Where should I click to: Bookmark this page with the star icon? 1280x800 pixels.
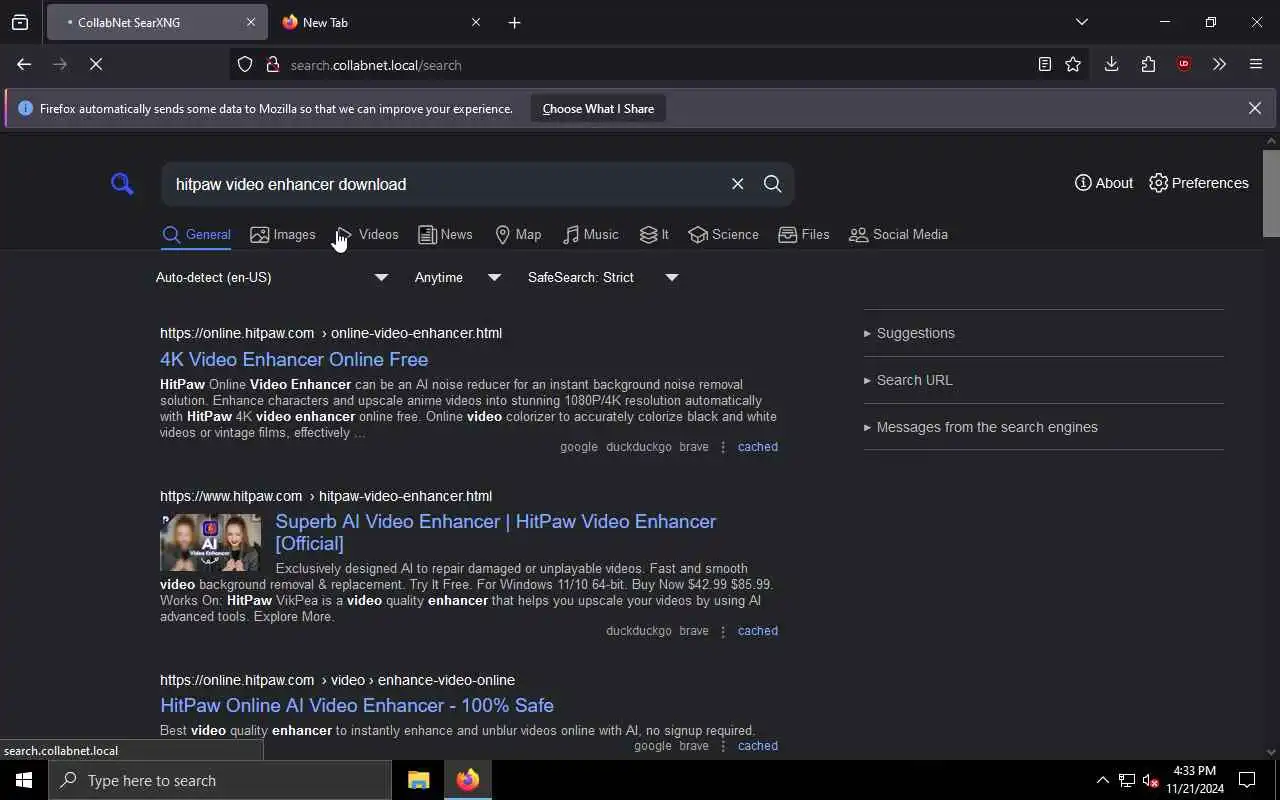(1073, 64)
